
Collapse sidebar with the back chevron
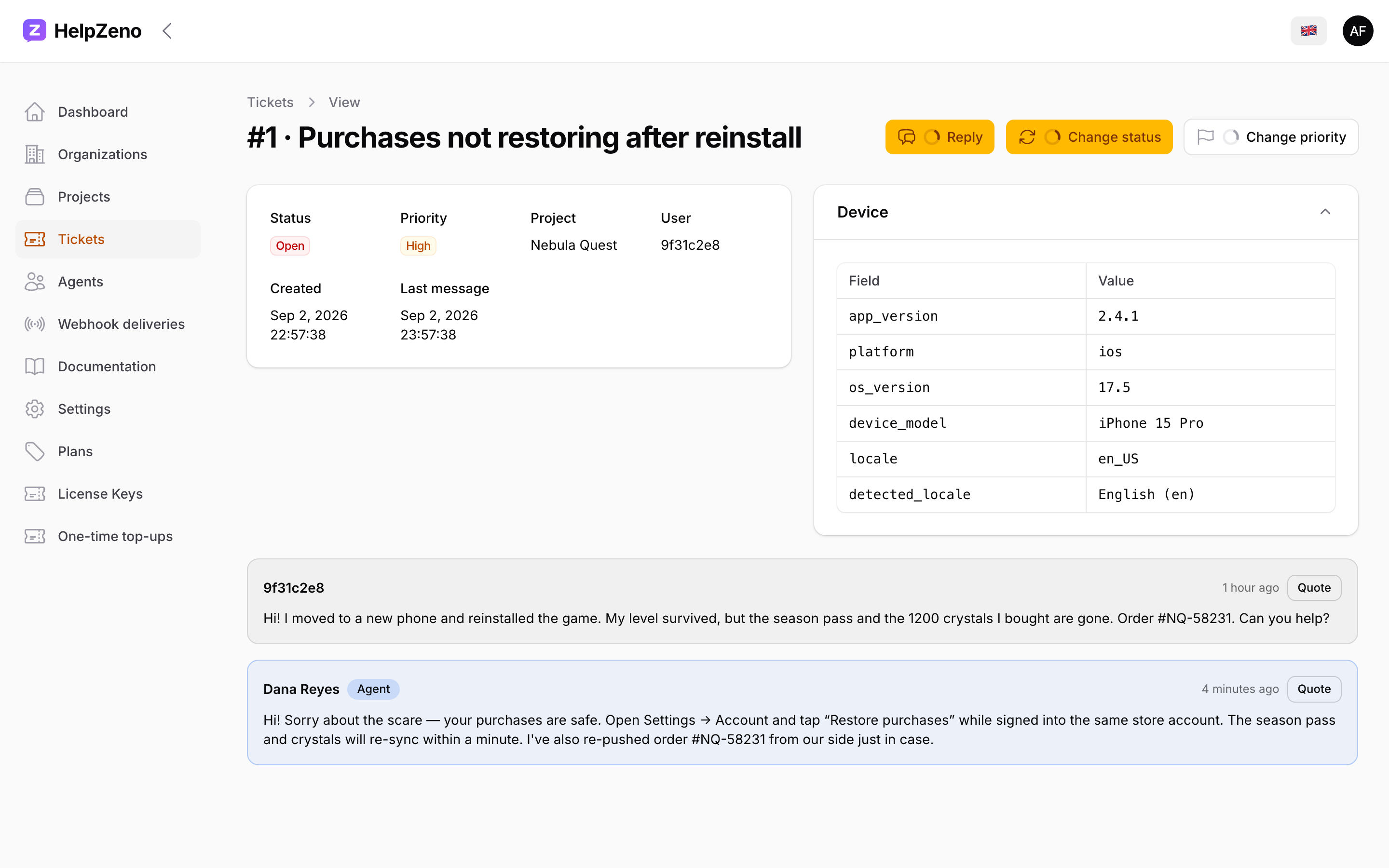(x=167, y=31)
